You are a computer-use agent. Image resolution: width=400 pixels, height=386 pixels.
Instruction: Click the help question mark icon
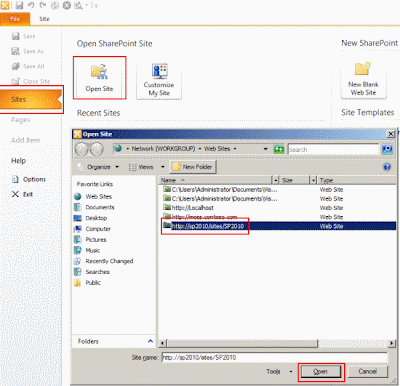click(387, 167)
